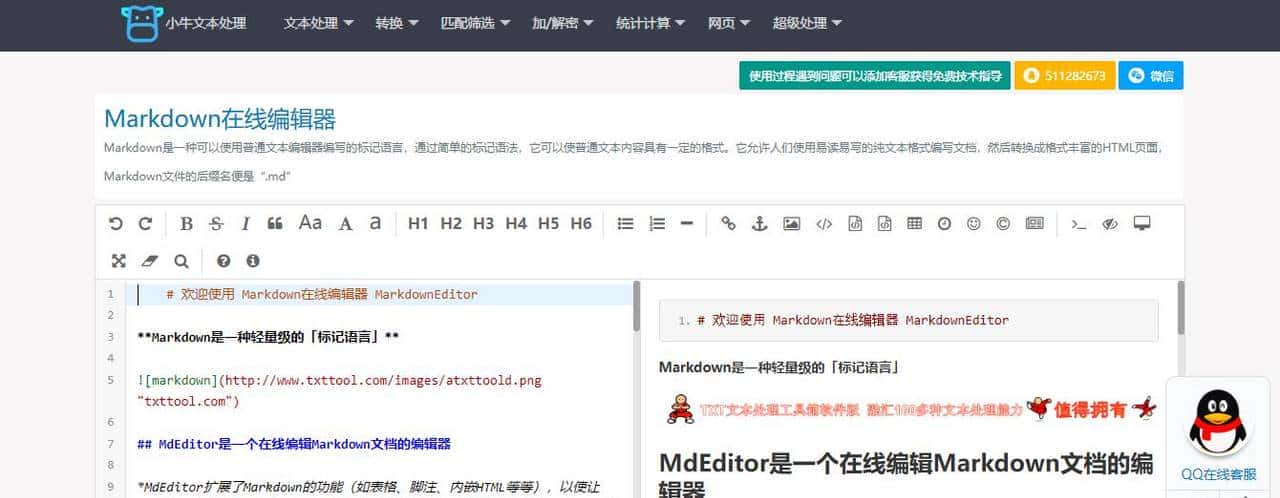Insert heading level H1

click(x=418, y=224)
